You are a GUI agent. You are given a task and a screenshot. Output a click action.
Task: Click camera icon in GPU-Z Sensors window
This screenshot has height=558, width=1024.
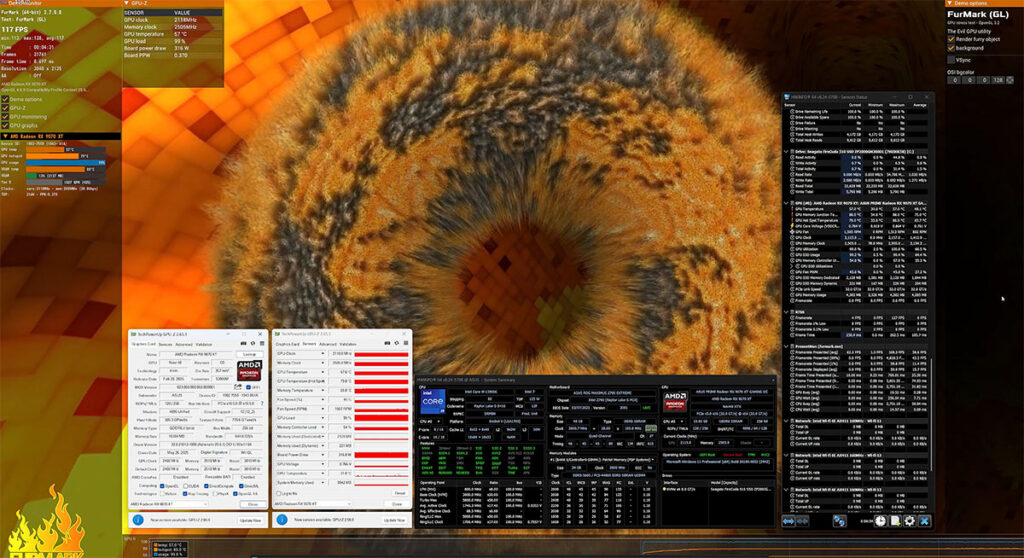click(x=387, y=343)
